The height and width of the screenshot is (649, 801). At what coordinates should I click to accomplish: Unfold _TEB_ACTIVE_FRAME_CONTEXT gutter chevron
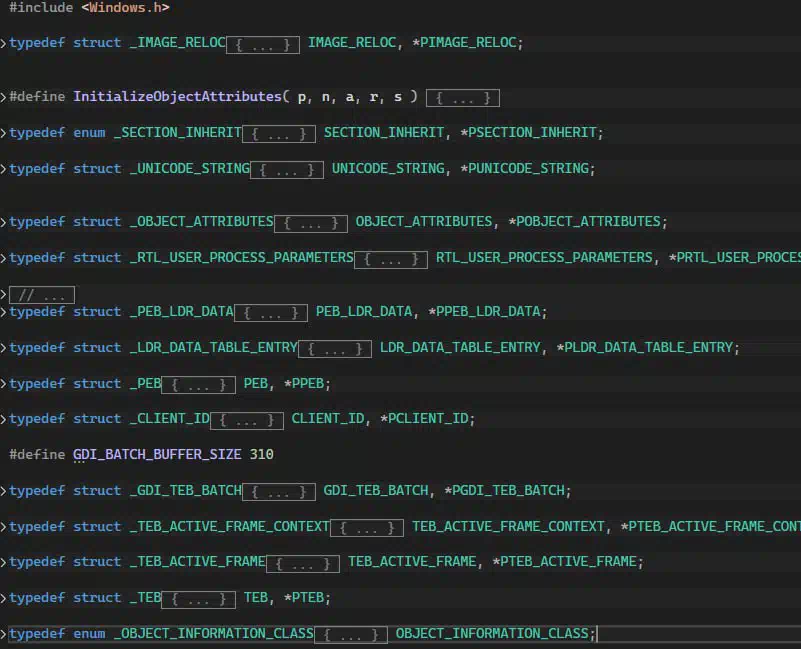[x=4, y=526]
